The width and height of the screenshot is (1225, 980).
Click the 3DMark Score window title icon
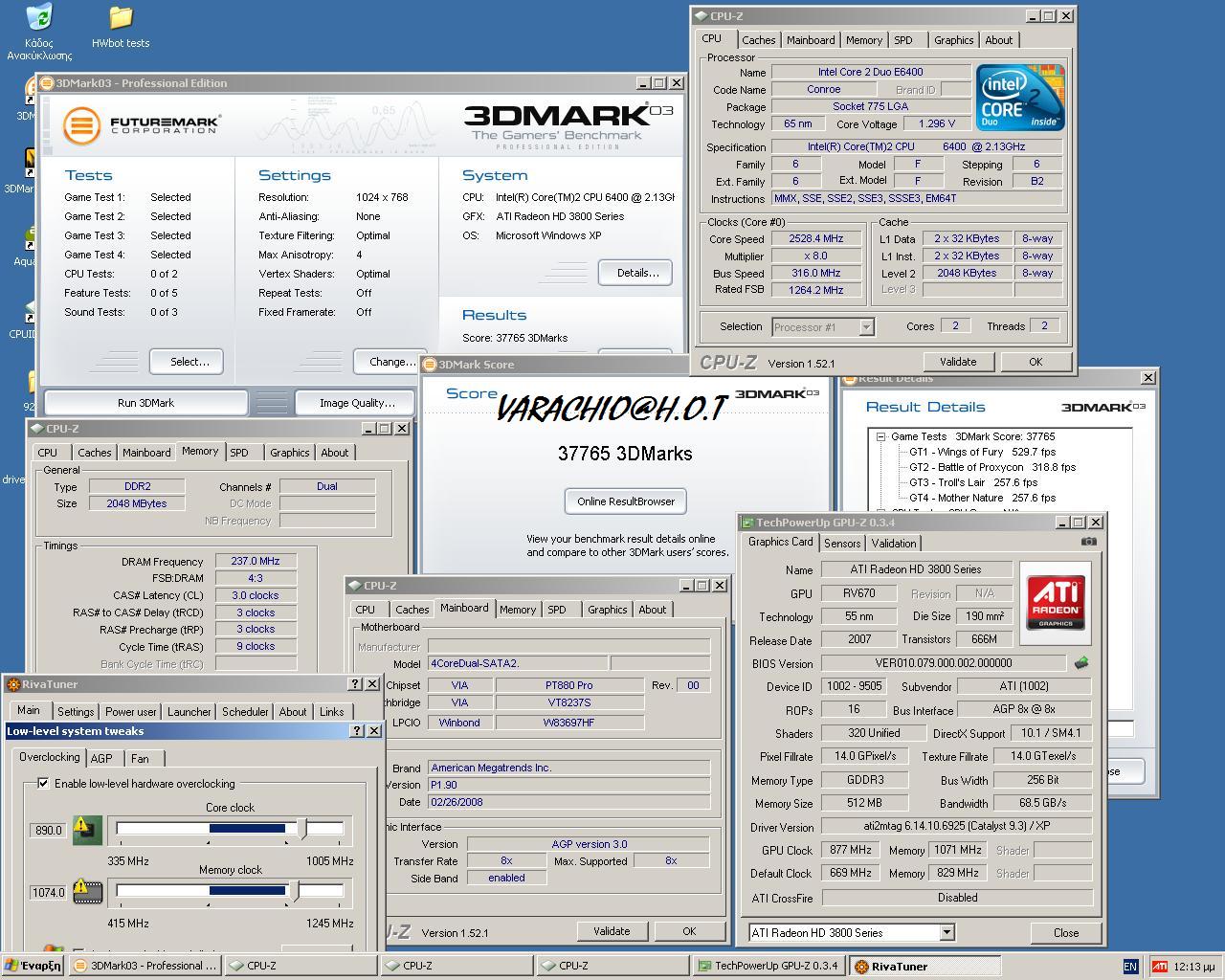[430, 365]
